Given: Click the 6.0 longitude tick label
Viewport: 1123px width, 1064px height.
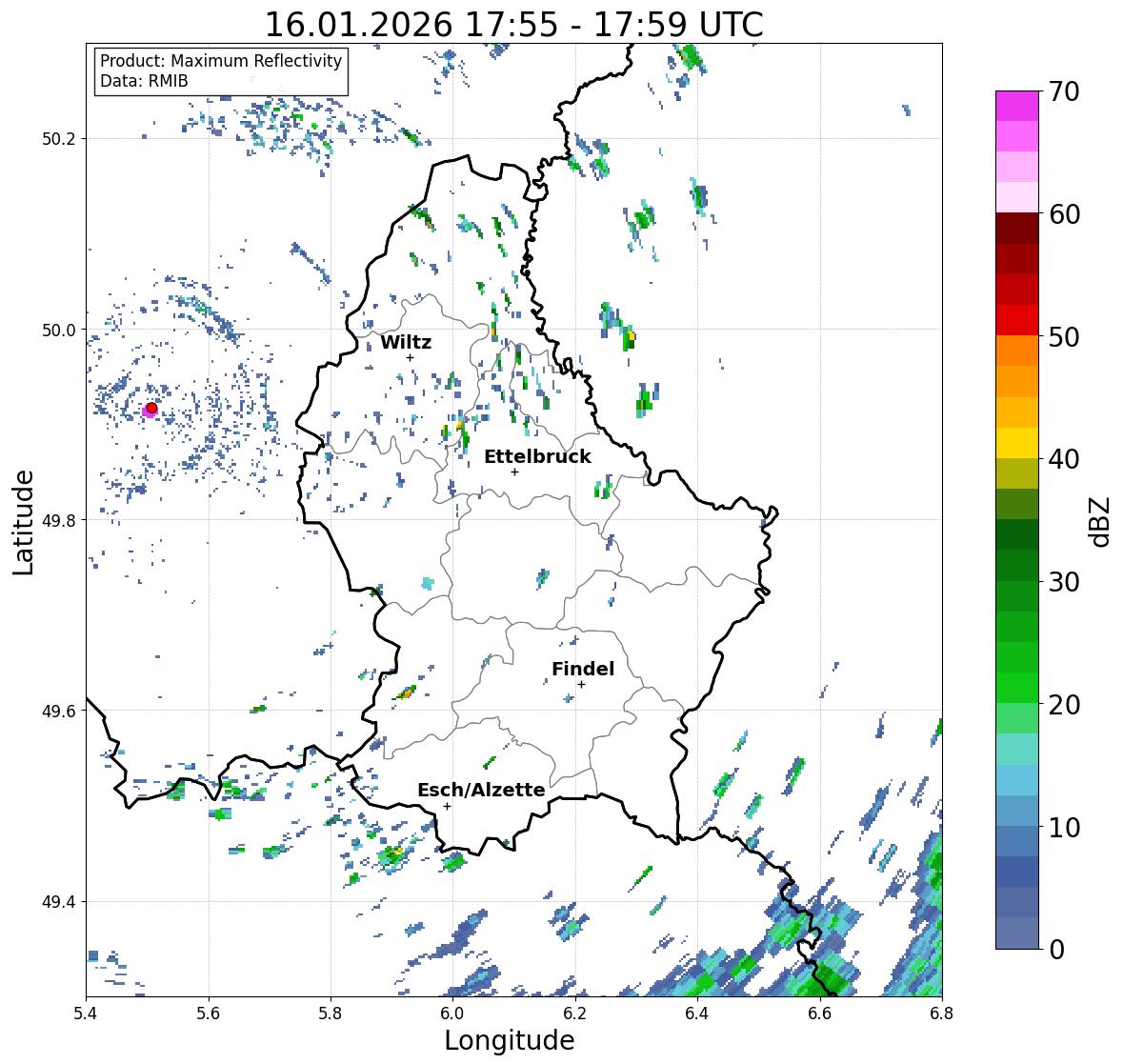Looking at the screenshot, I should 452,1013.
